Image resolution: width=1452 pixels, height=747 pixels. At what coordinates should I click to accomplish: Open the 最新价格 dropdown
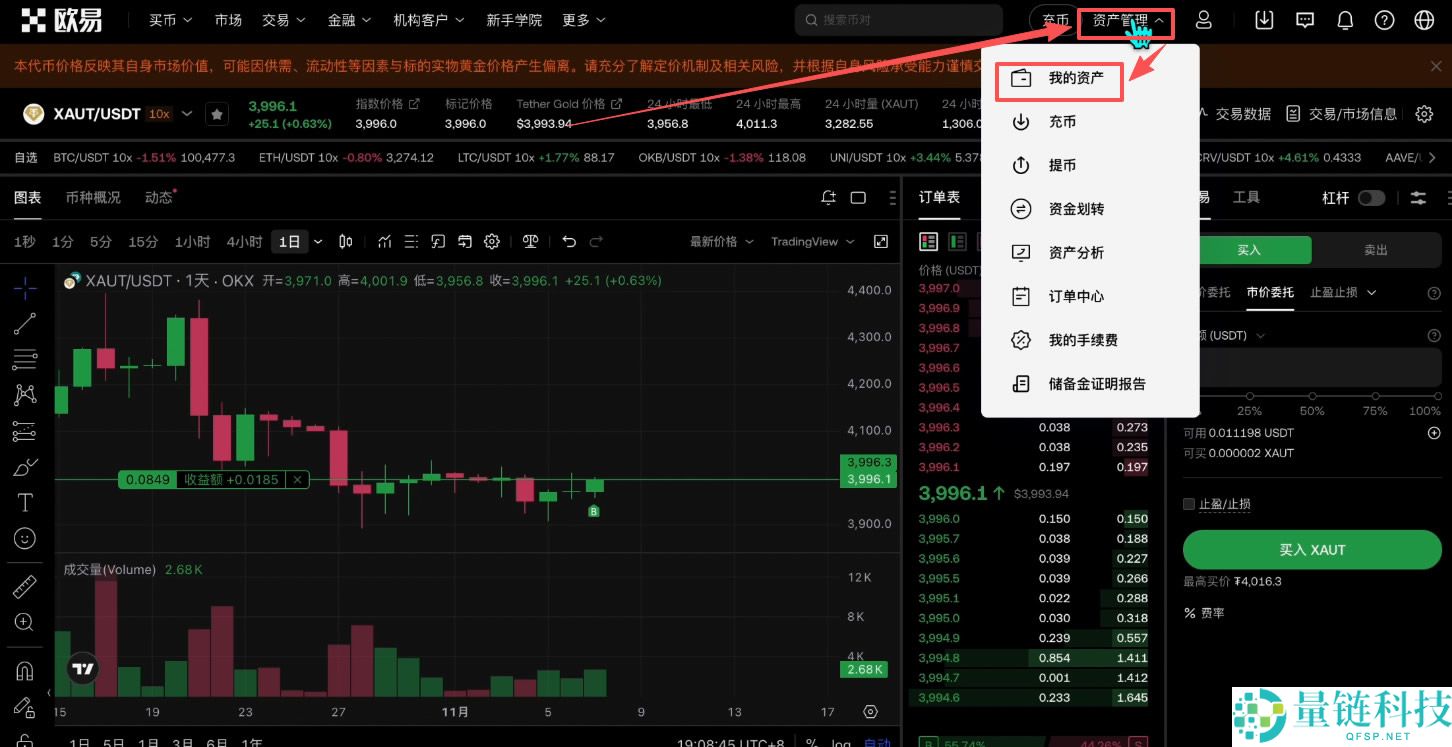[717, 241]
